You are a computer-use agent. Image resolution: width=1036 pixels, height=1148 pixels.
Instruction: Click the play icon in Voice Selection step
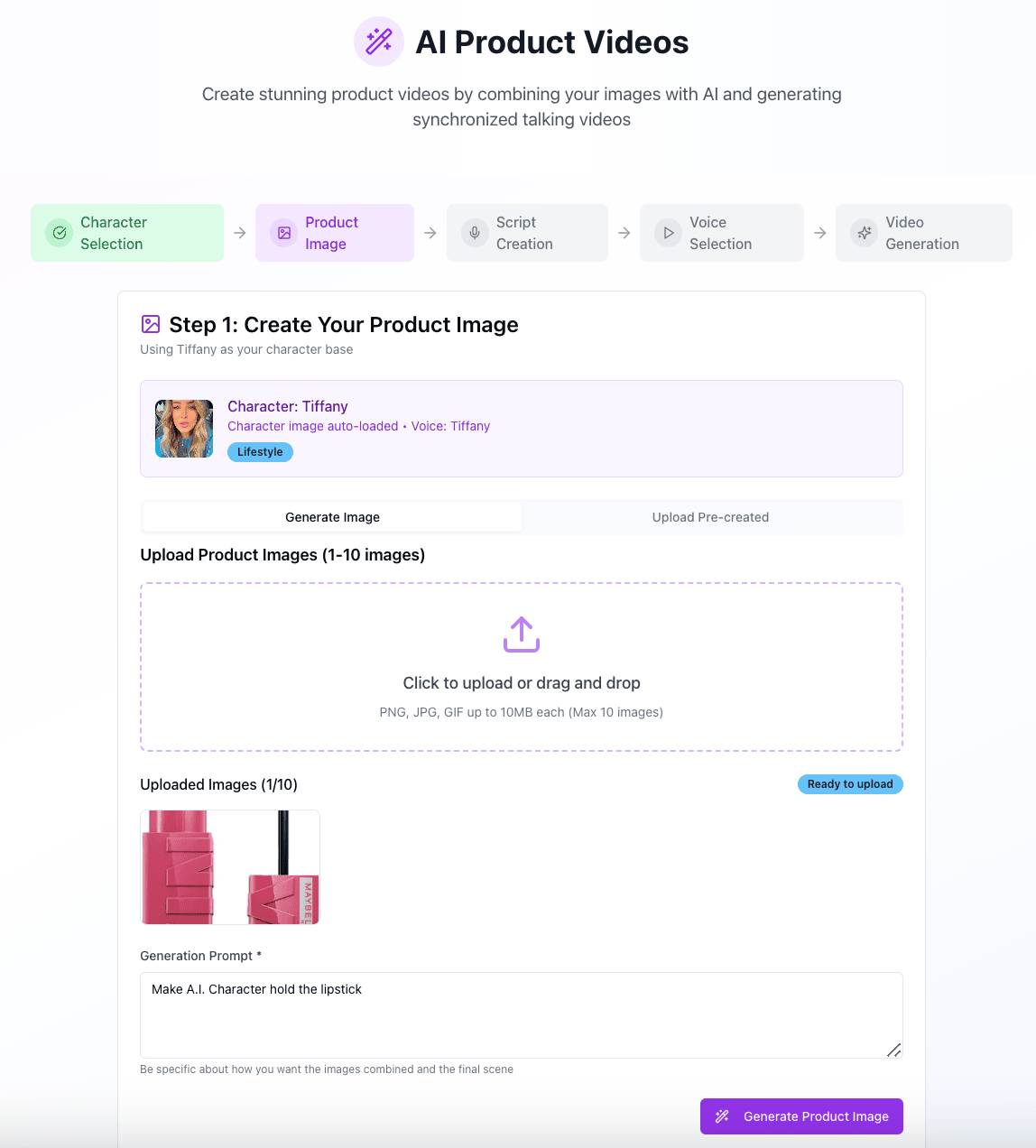click(668, 233)
